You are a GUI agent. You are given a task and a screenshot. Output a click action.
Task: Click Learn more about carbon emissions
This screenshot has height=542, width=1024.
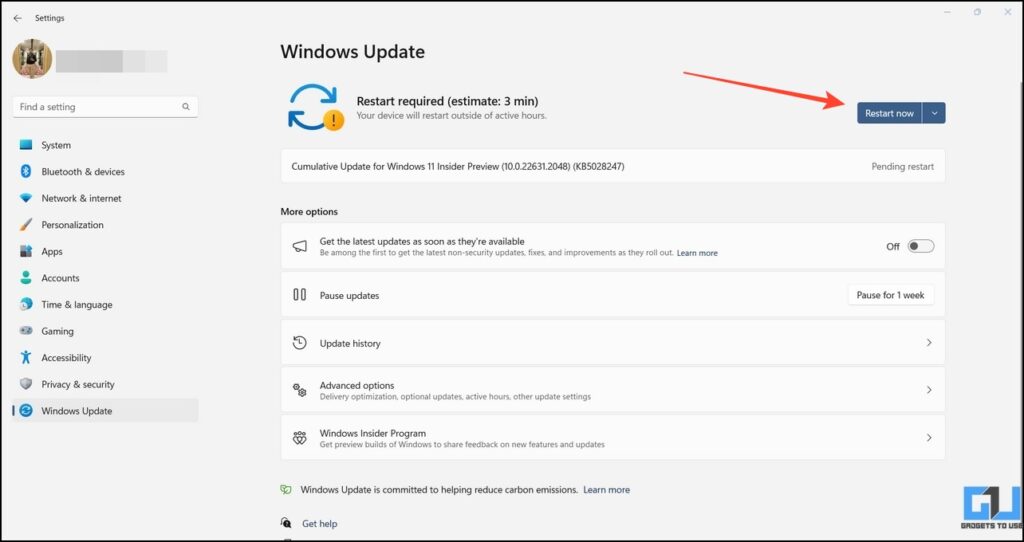[x=607, y=490]
